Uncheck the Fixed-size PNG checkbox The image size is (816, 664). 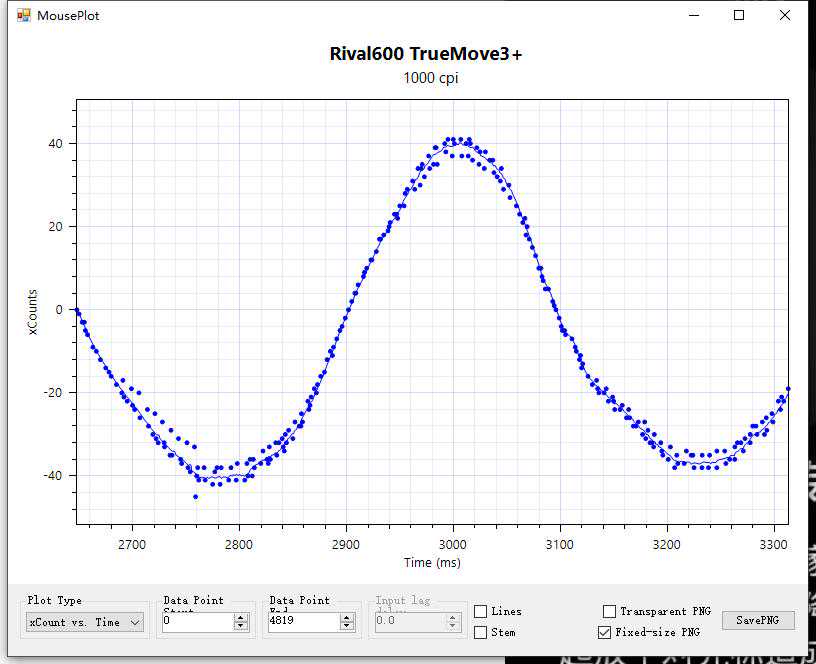(604, 632)
